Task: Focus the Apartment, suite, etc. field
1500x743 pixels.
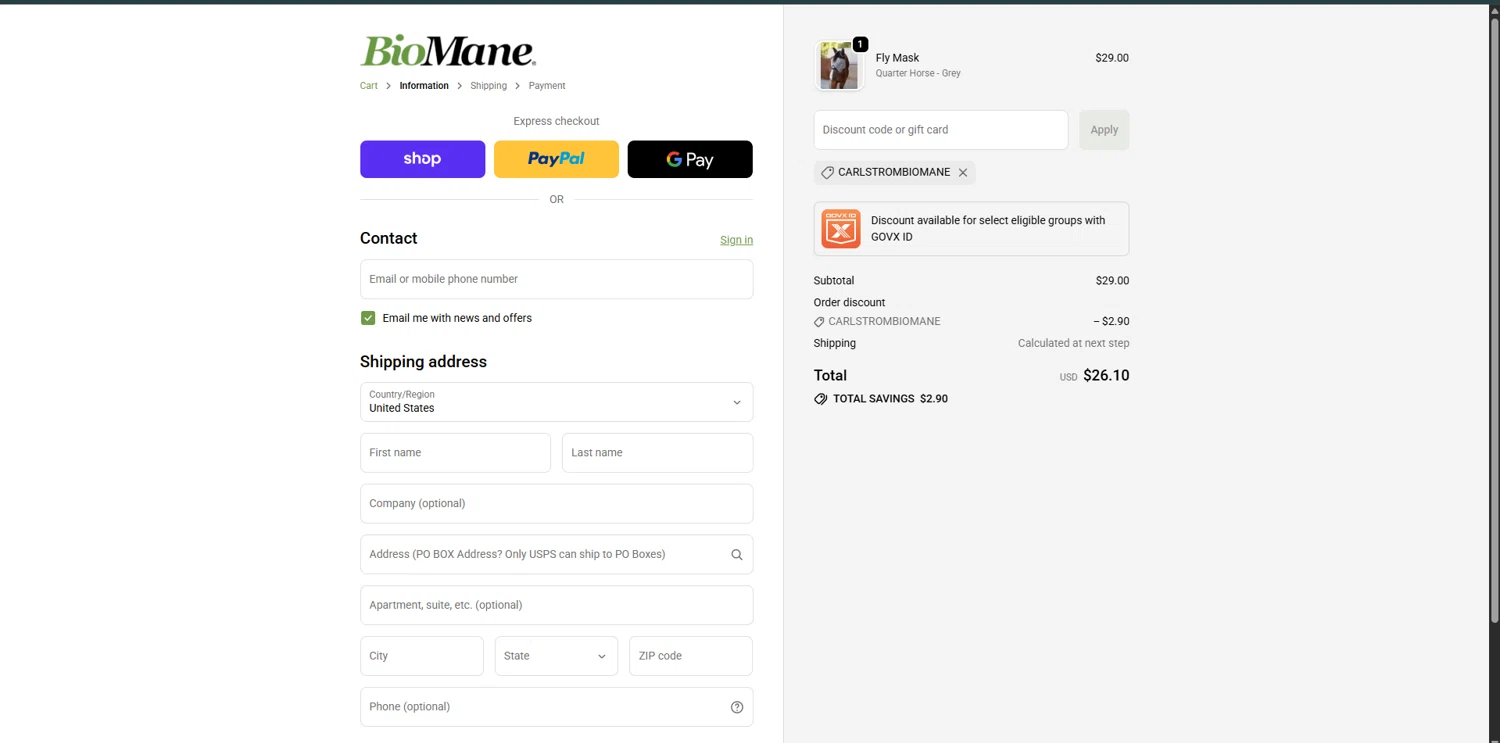Action: tap(556, 605)
